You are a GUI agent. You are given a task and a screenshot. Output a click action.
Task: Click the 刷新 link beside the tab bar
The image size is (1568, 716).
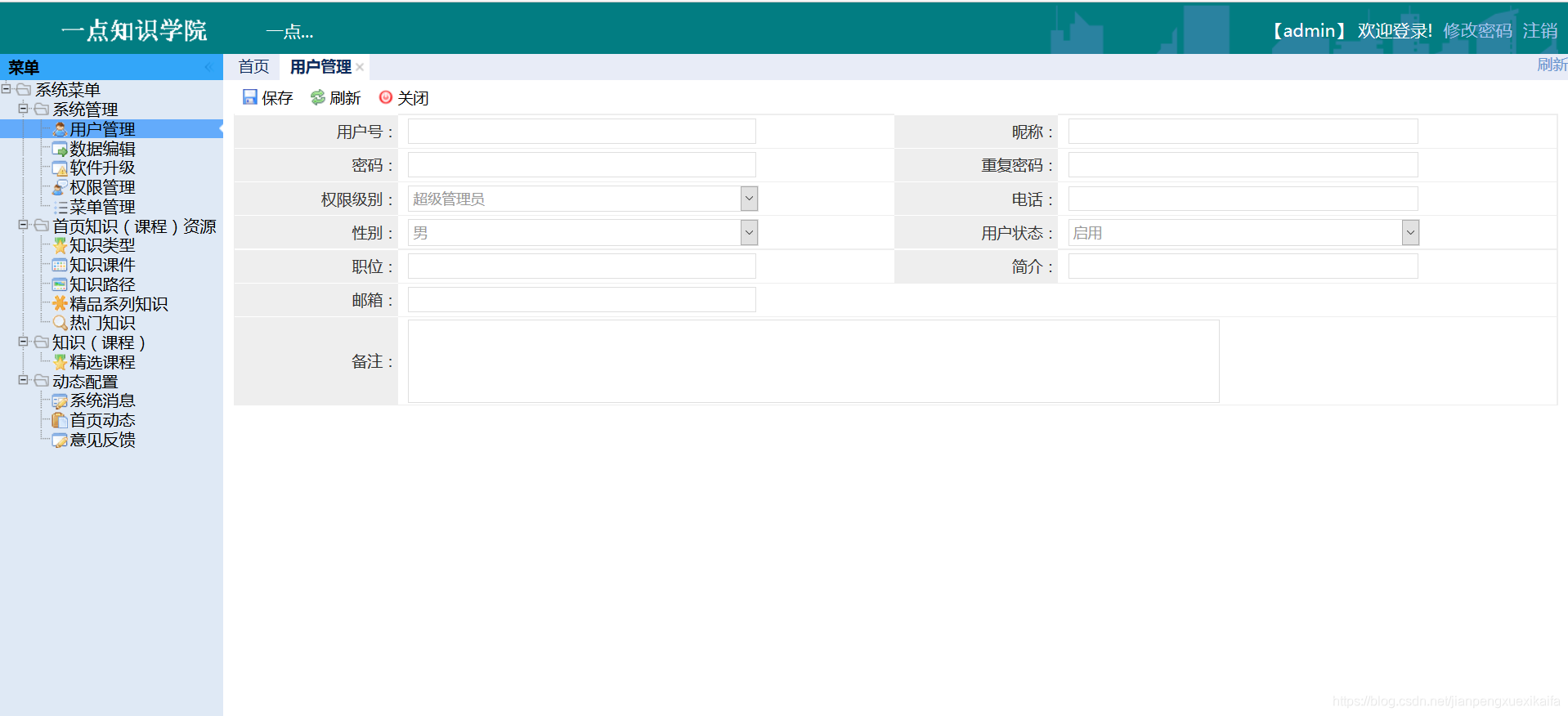1552,65
